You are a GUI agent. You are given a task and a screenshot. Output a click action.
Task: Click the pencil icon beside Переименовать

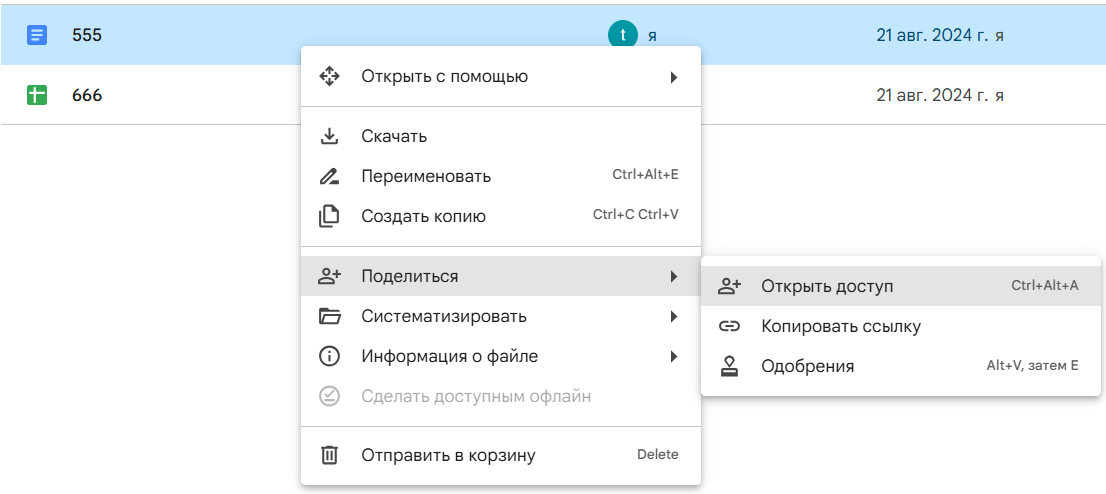tap(329, 176)
